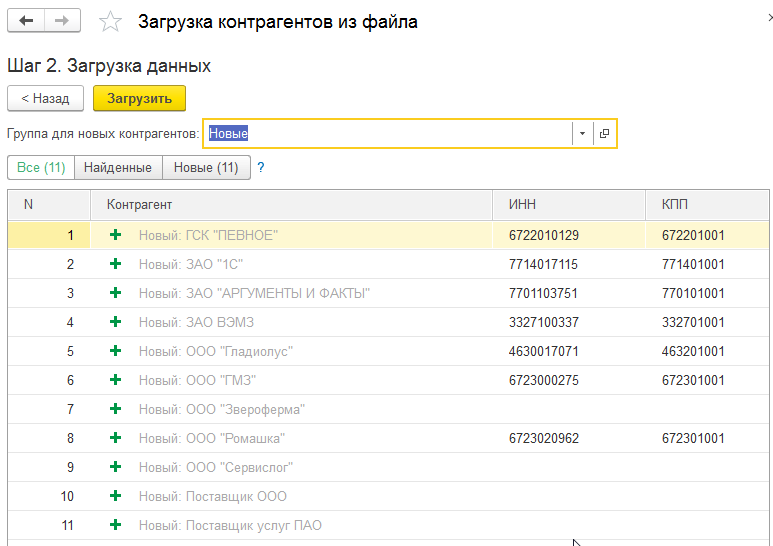Viewport: 773px width, 546px height.
Task: Switch to the Новые (11) tab
Action: point(206,167)
